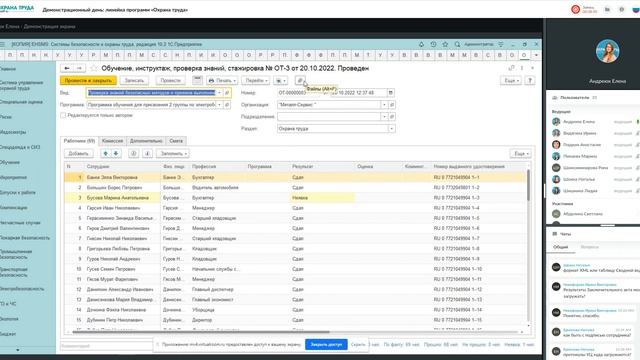Open Пожарная безопасность section in sidebar
This screenshot has height=360, width=640.
(24, 238)
